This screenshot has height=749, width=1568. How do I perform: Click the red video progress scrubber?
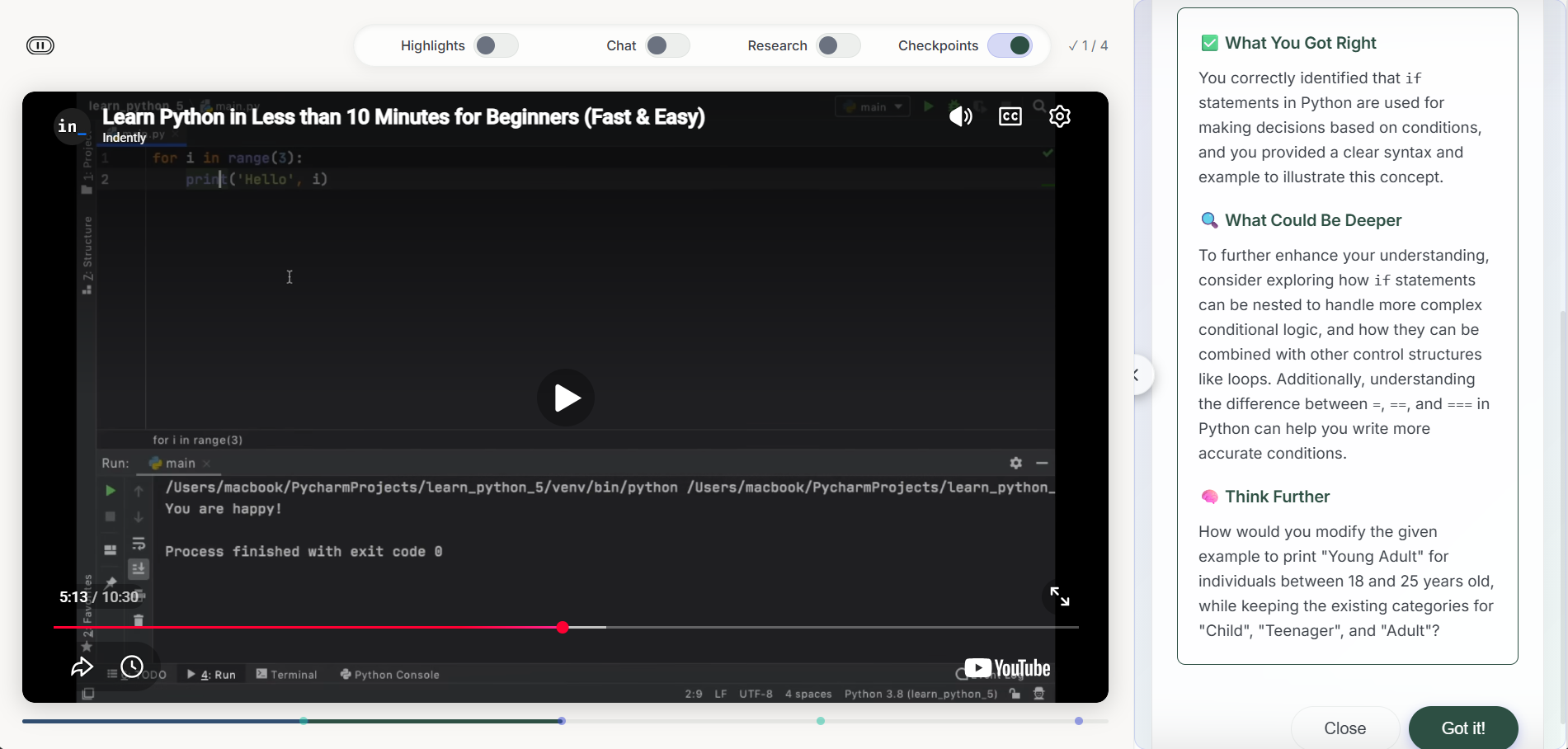pos(563,628)
